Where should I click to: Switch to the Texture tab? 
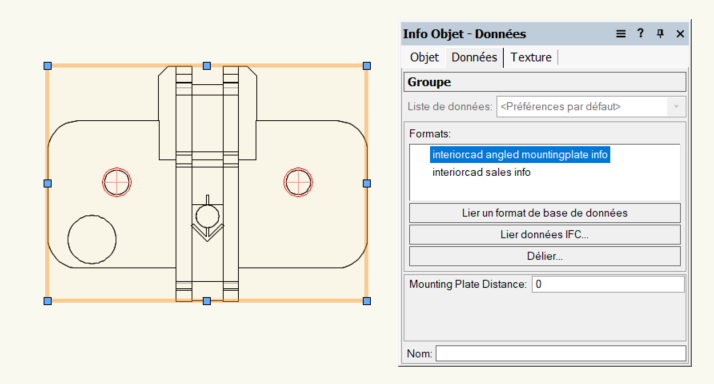[x=530, y=57]
